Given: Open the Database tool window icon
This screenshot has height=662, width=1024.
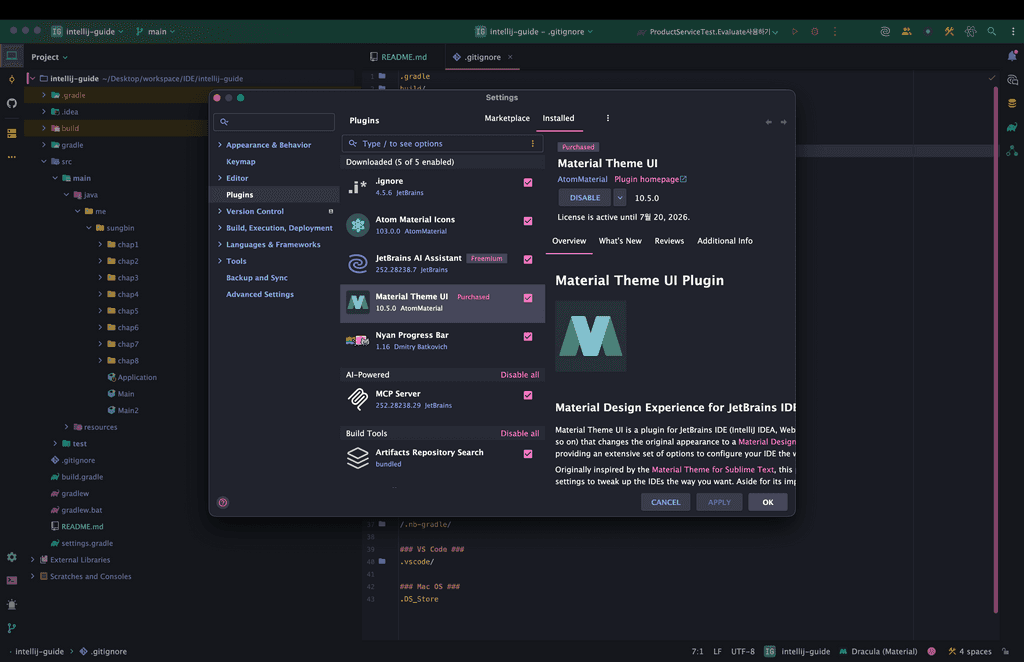Looking at the screenshot, I should (x=1012, y=103).
